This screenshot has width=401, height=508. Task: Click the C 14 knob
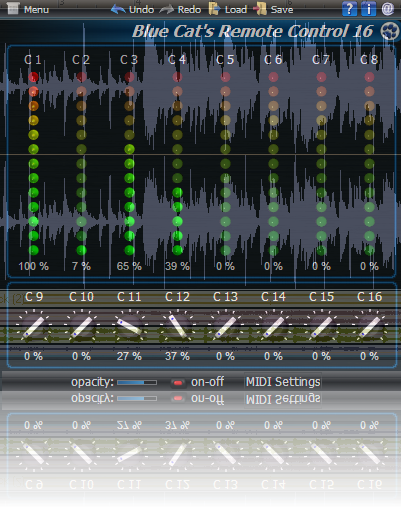click(x=273, y=327)
